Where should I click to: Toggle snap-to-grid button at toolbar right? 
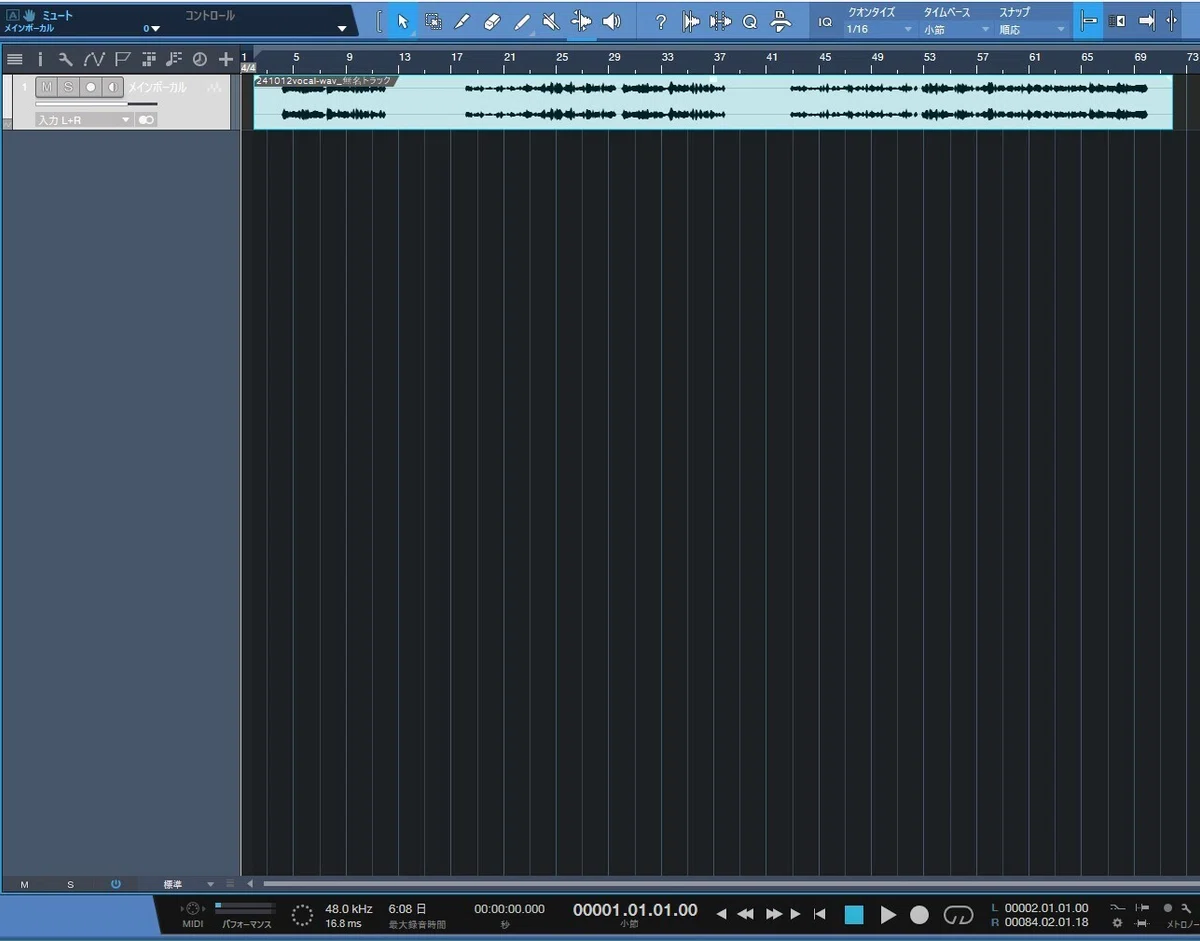tap(1089, 21)
